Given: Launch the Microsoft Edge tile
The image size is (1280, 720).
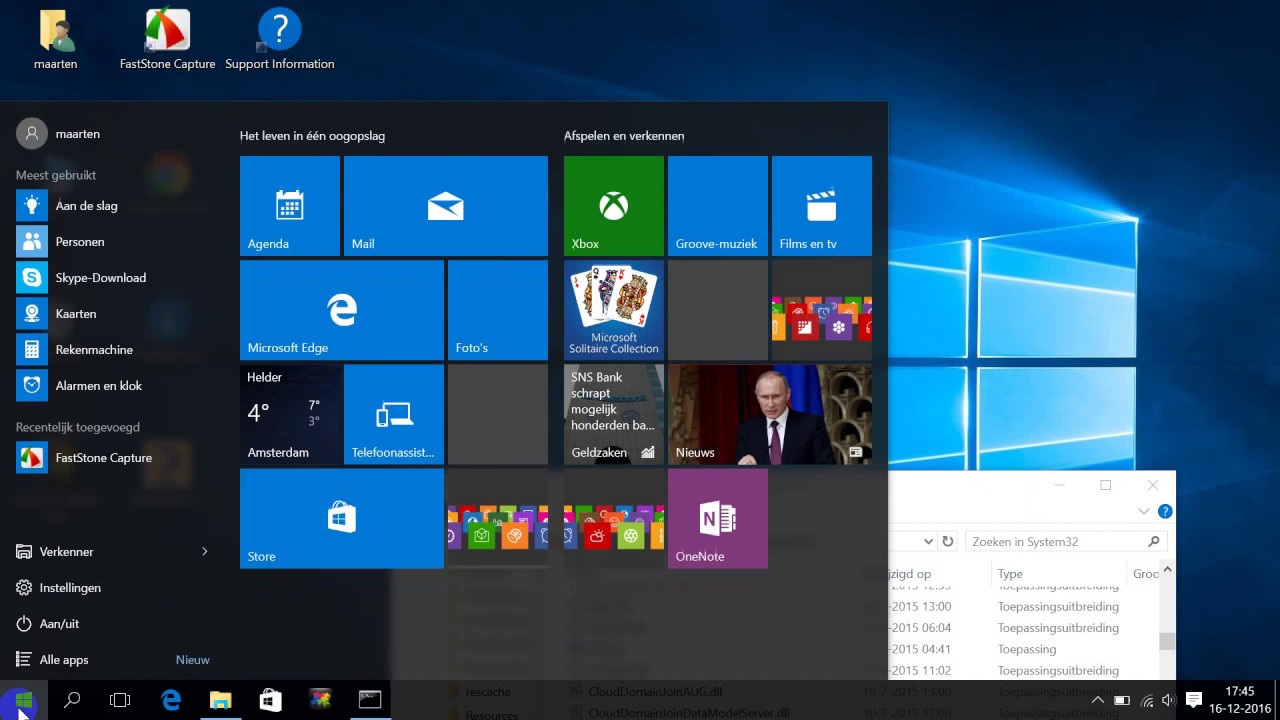Looking at the screenshot, I should coord(342,310).
